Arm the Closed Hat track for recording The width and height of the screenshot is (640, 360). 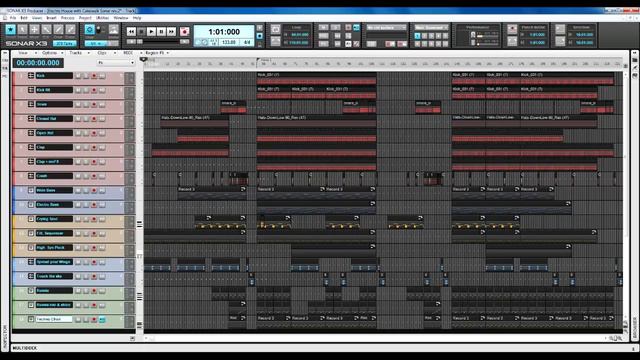[94, 119]
